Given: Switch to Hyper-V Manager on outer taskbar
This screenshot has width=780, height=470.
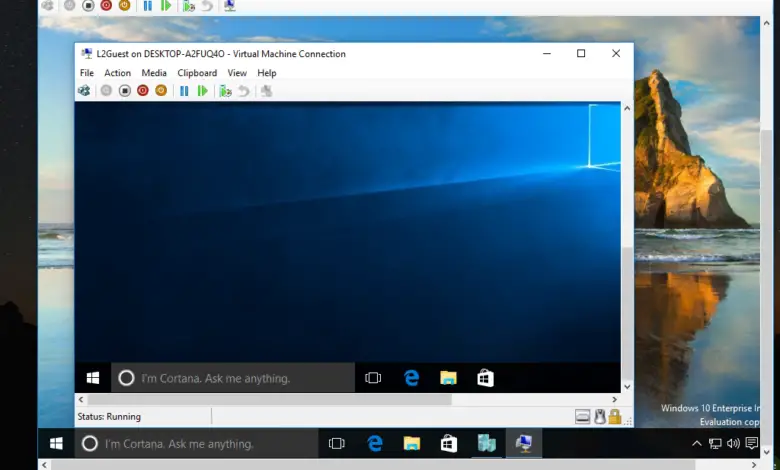Looking at the screenshot, I should tap(487, 443).
